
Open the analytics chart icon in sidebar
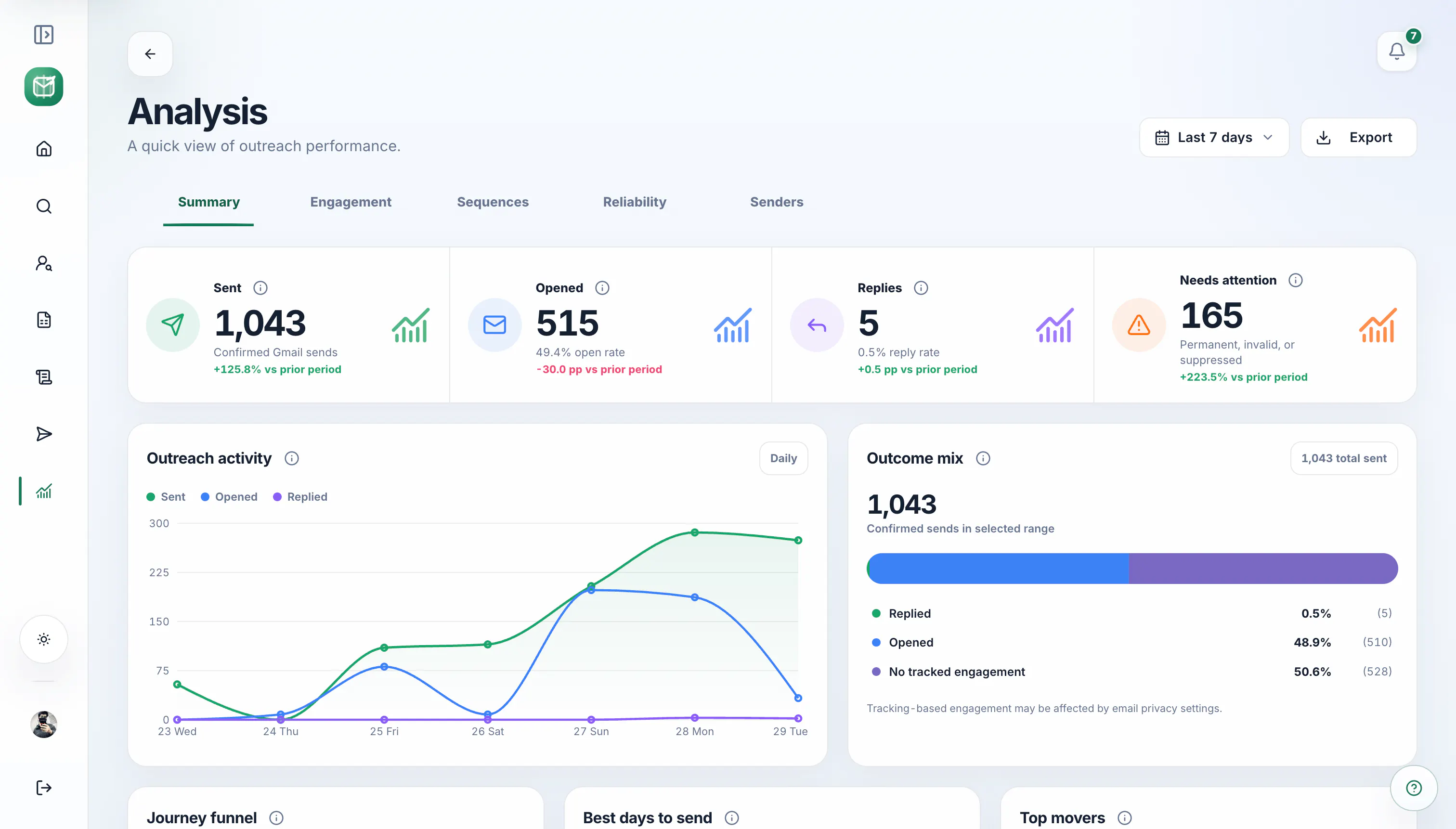click(x=44, y=491)
